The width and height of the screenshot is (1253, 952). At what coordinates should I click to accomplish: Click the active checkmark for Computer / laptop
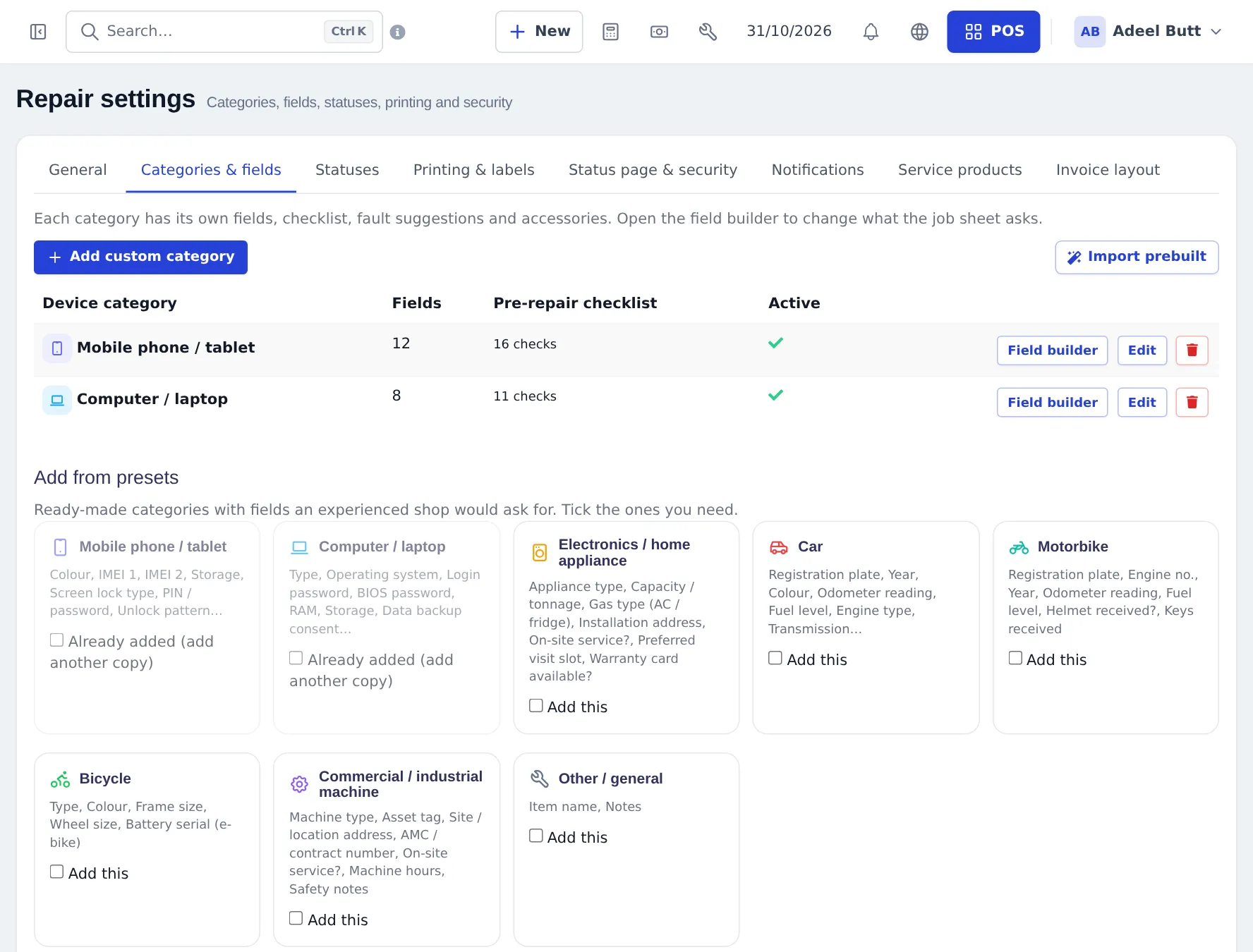click(x=776, y=396)
